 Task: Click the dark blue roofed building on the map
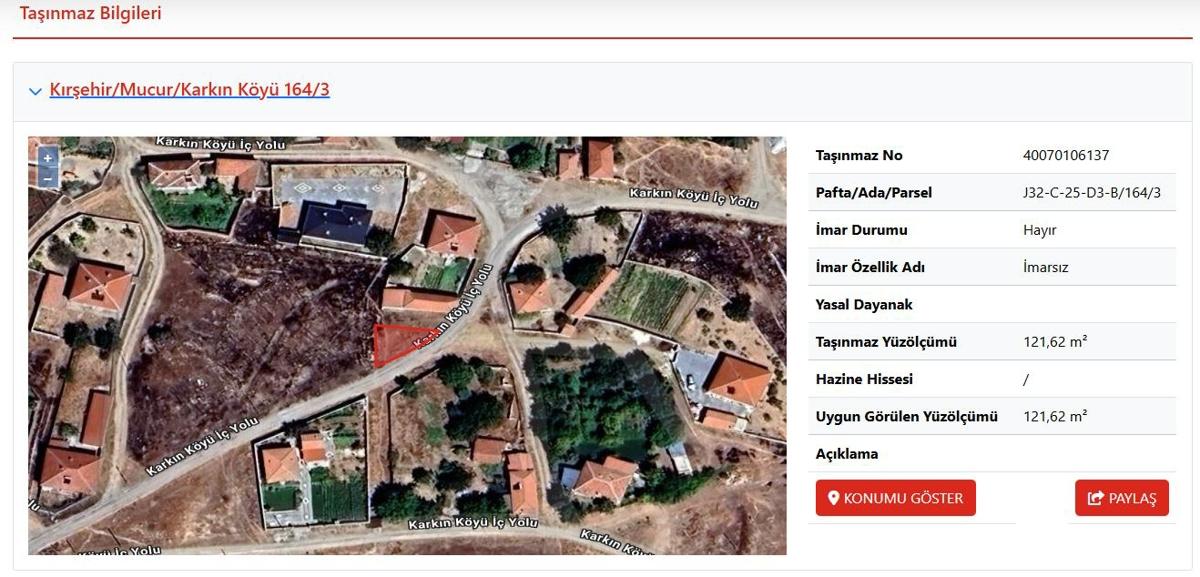336,223
